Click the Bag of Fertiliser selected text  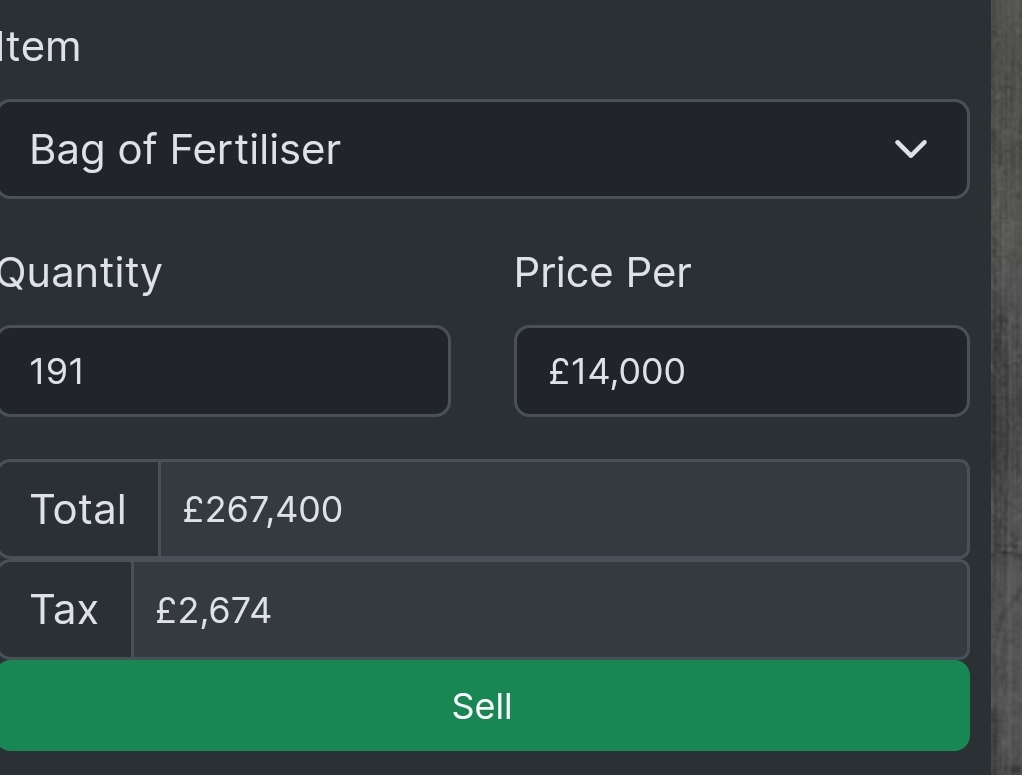coord(185,149)
